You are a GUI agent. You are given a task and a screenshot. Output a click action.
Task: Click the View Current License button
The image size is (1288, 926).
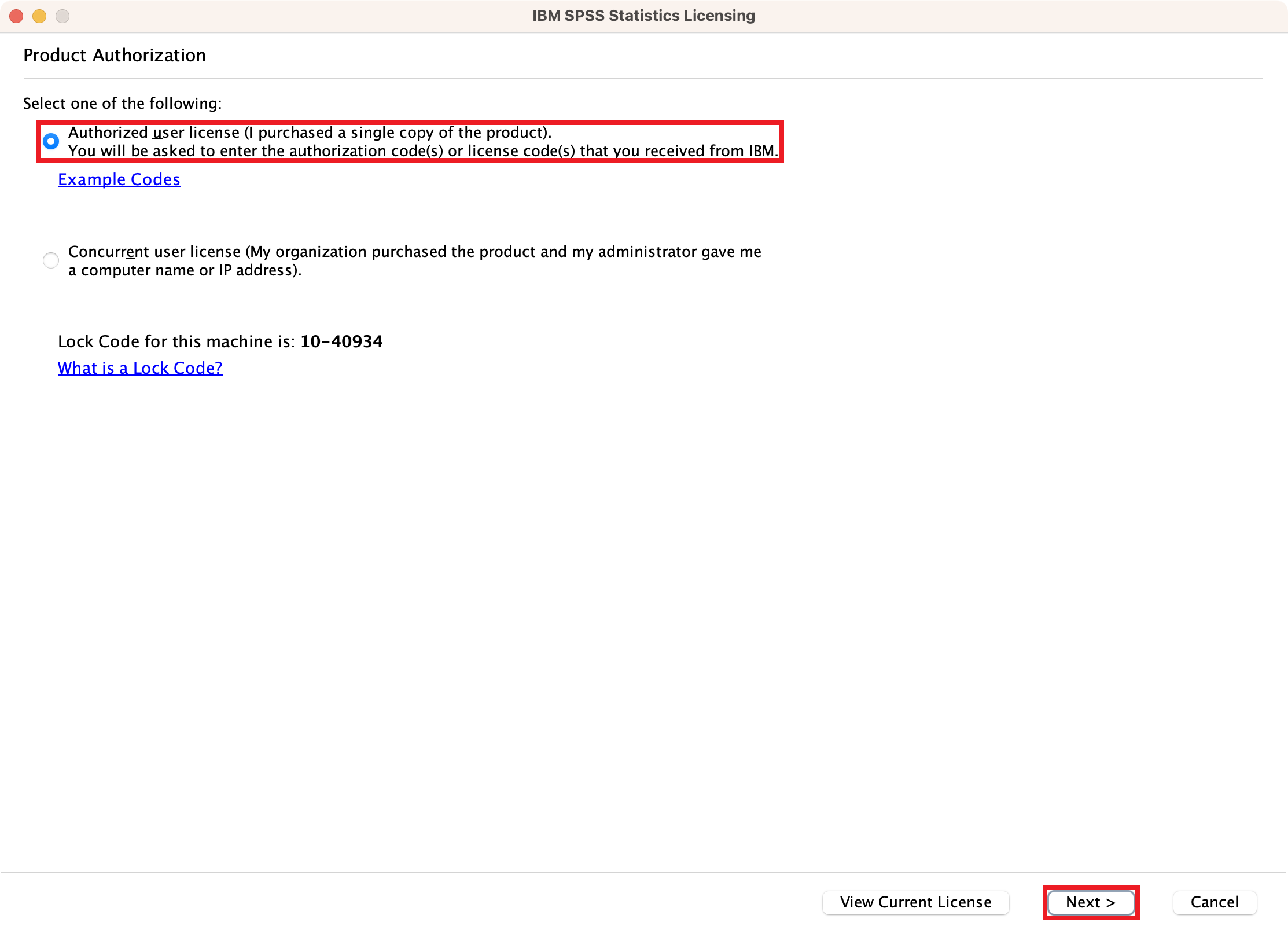[915, 902]
